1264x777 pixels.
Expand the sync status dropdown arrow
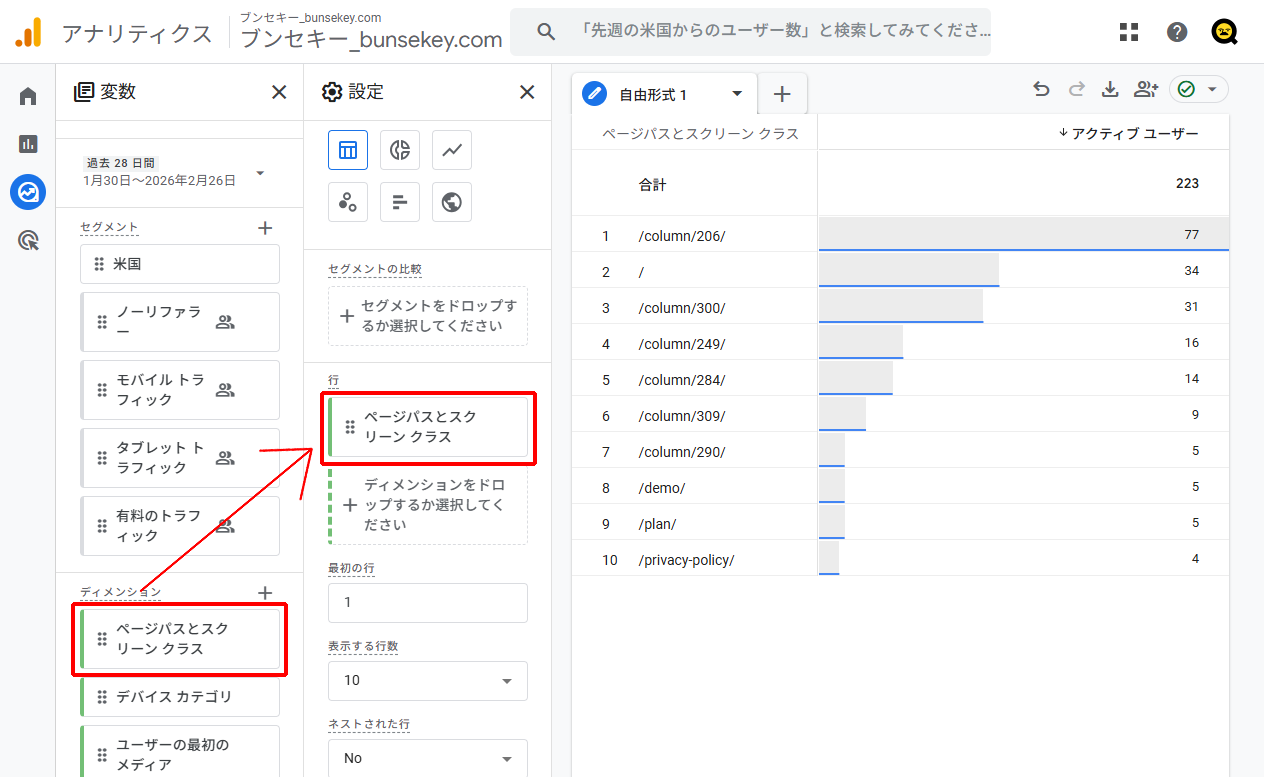click(x=1213, y=88)
